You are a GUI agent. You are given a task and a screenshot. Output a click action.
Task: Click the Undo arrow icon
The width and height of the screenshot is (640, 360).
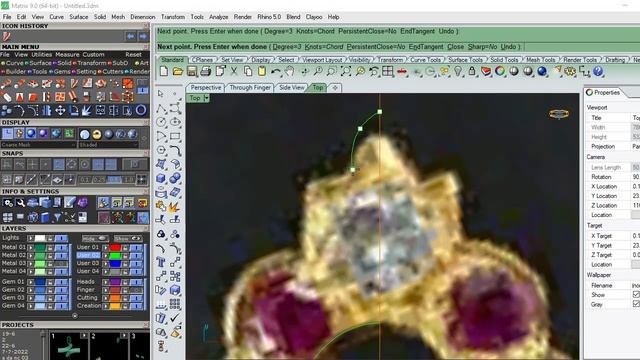click(276, 71)
